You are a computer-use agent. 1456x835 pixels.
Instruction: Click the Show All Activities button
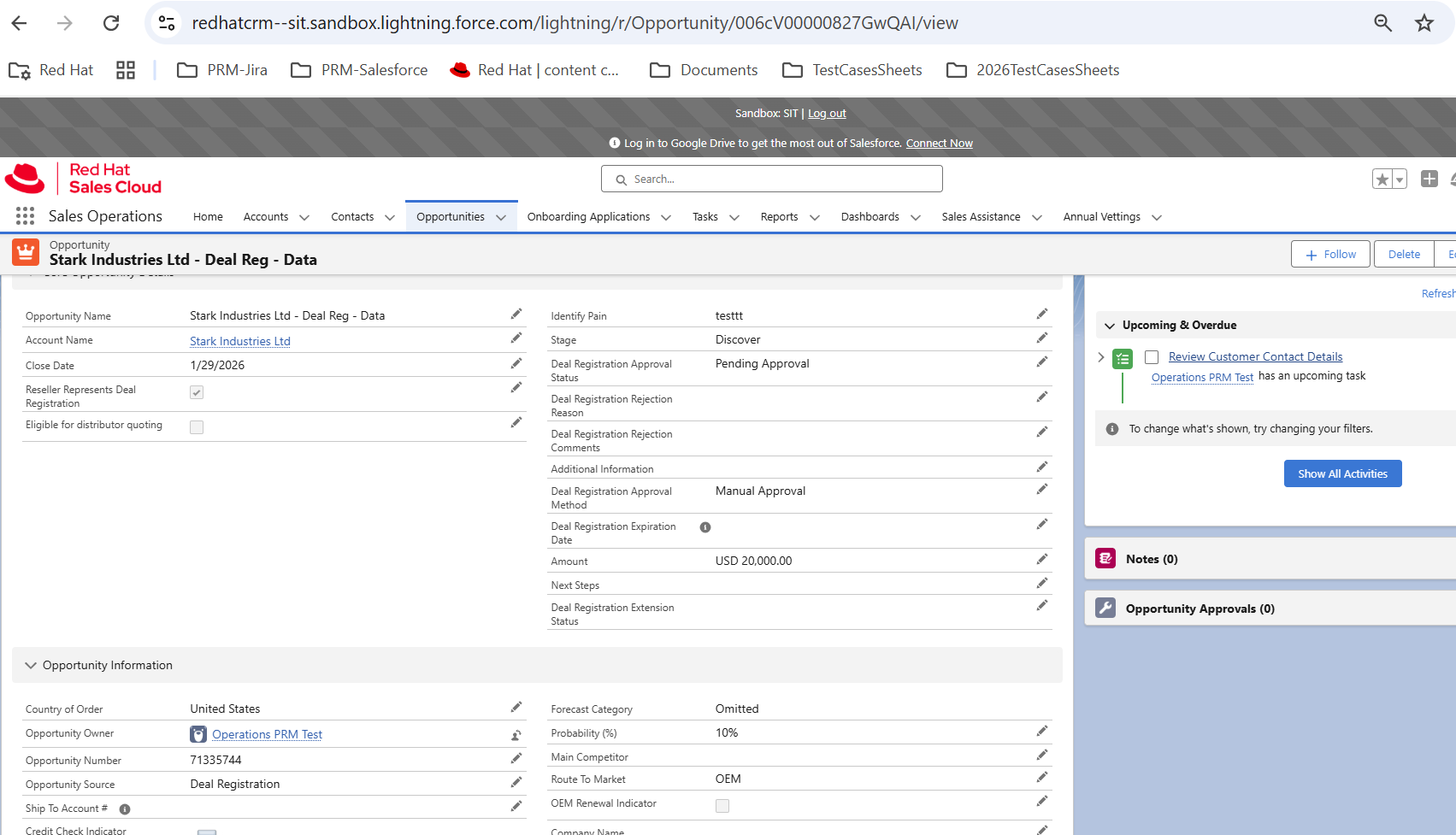[1342, 473]
